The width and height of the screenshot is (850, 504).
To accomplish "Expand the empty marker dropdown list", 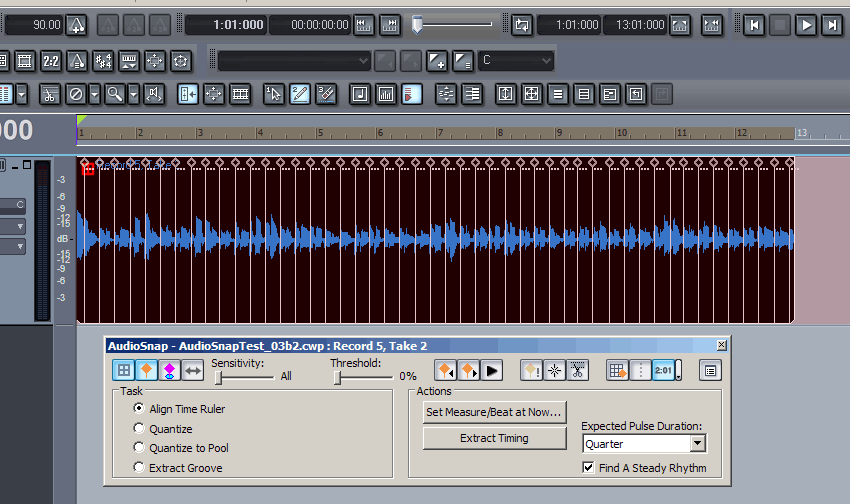I will tap(363, 62).
